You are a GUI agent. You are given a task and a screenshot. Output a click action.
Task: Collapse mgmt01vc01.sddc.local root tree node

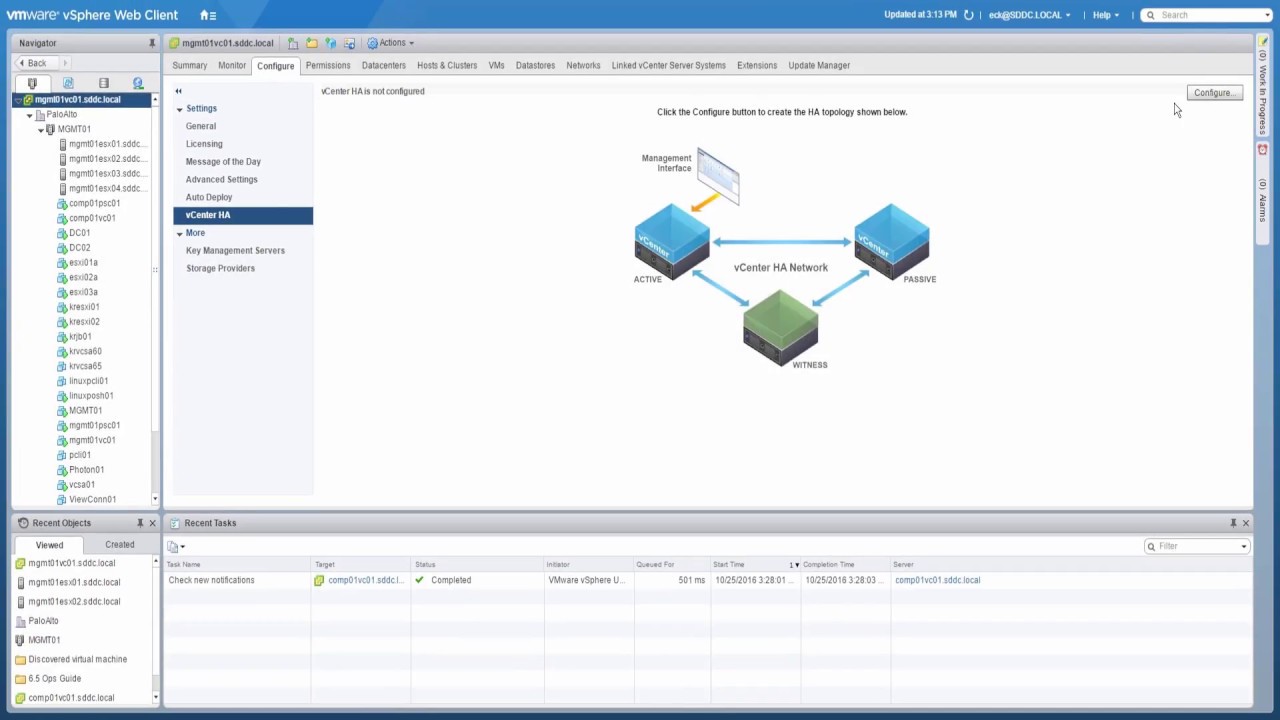click(18, 100)
